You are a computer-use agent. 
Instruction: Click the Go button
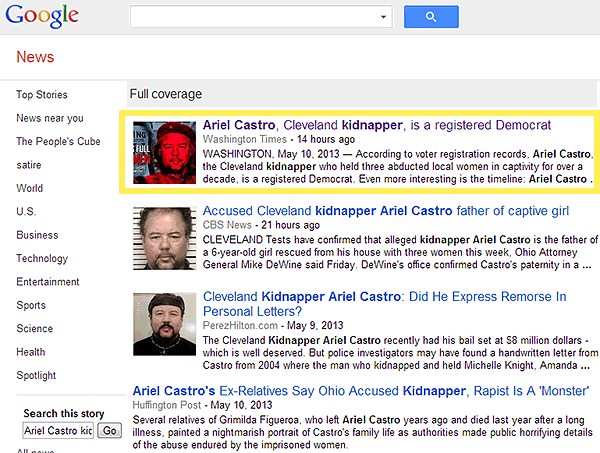[x=109, y=431]
